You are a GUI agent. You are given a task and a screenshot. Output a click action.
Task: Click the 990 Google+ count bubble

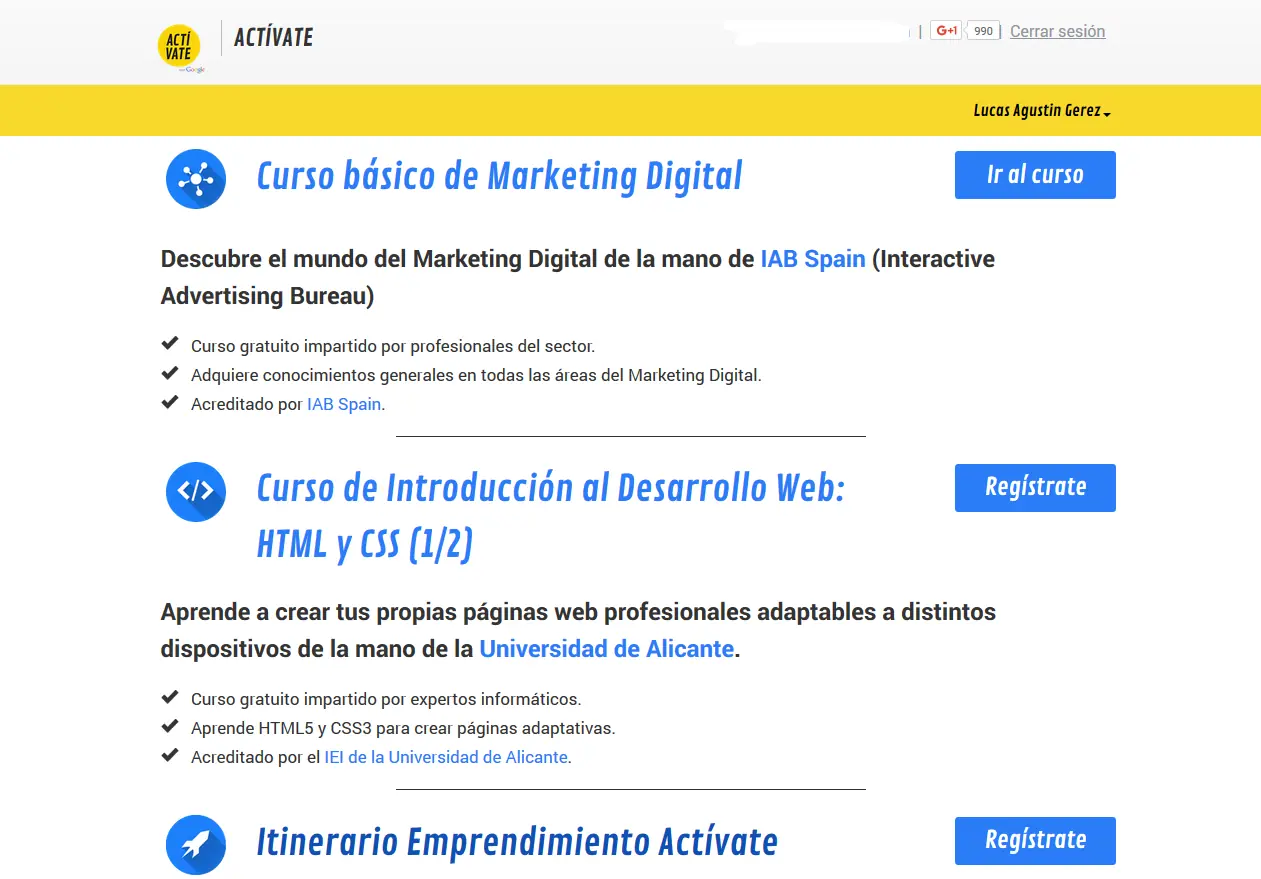point(983,31)
